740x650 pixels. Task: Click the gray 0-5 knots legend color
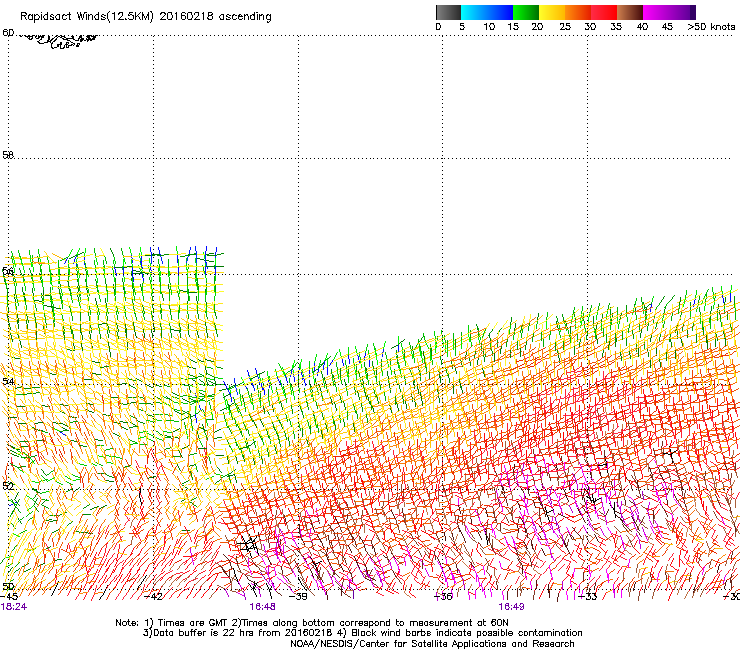coord(448,12)
